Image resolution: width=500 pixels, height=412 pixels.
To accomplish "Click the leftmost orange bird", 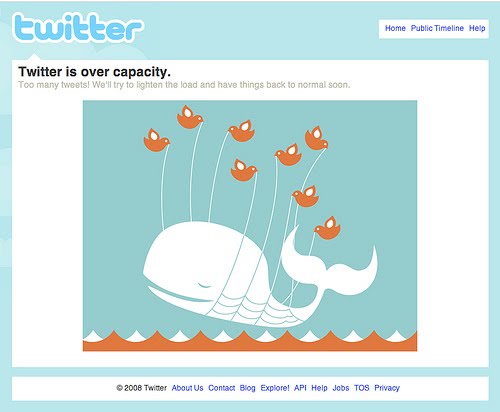I will tap(156, 140).
